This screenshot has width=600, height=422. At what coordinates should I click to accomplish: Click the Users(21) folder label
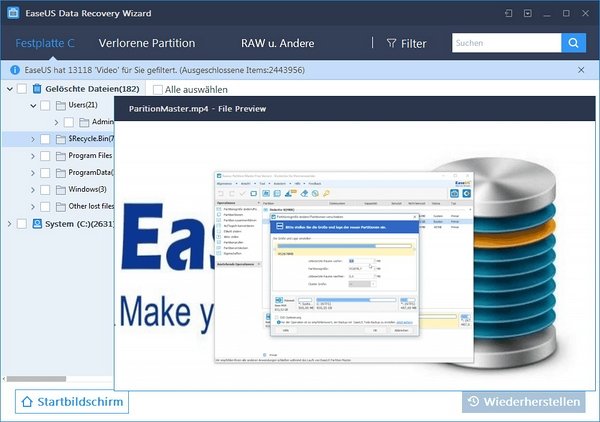click(x=83, y=105)
